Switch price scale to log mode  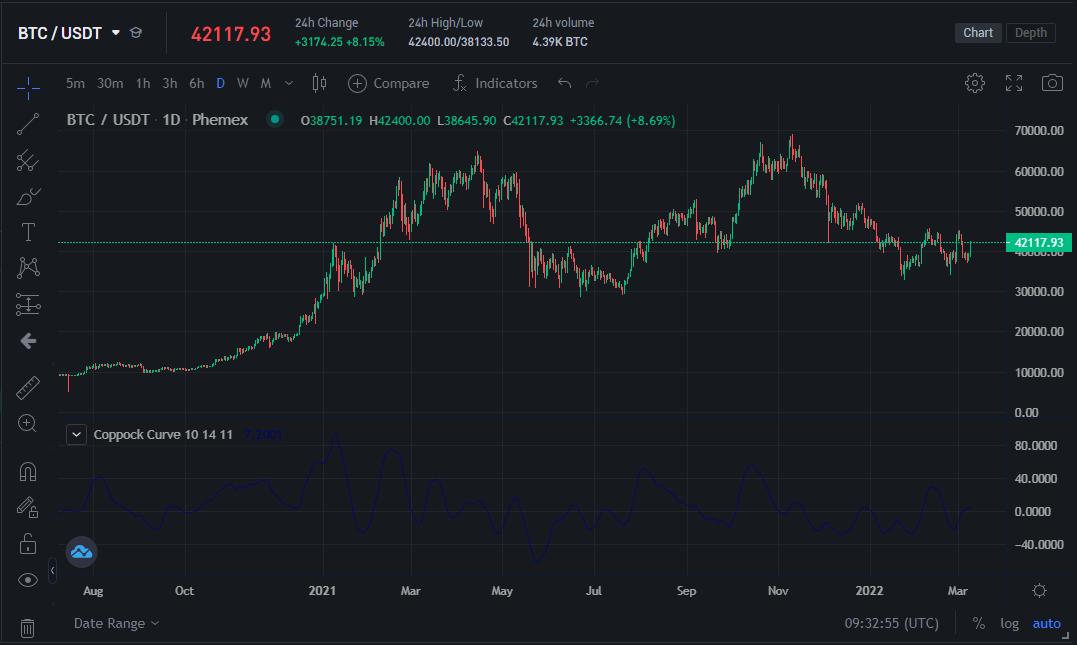1009,623
